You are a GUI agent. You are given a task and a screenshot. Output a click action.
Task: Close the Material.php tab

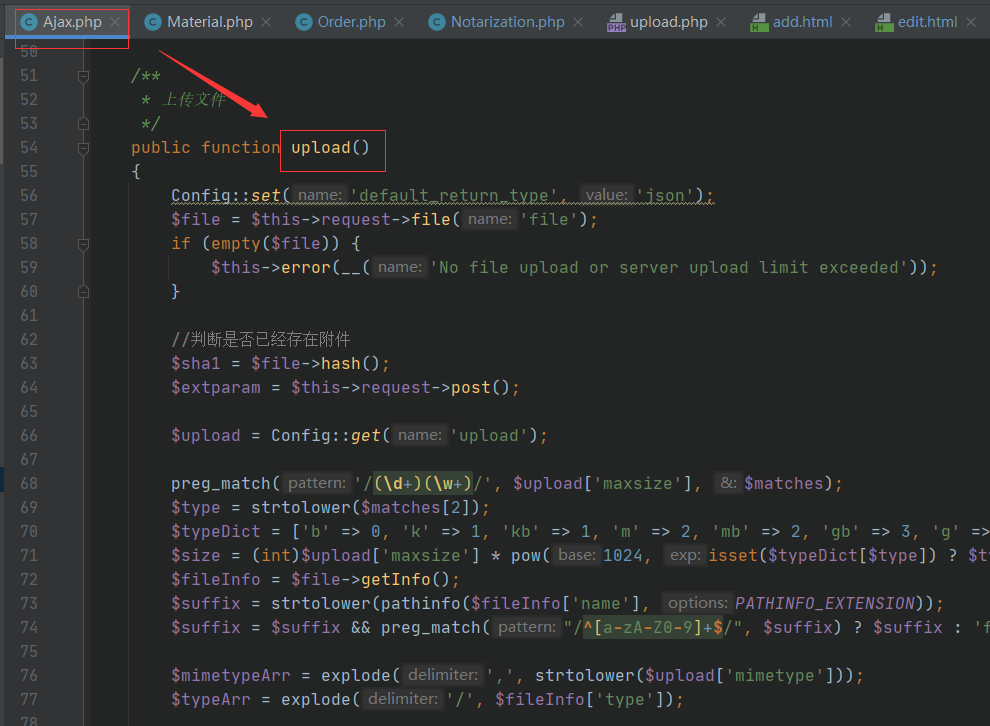266,22
